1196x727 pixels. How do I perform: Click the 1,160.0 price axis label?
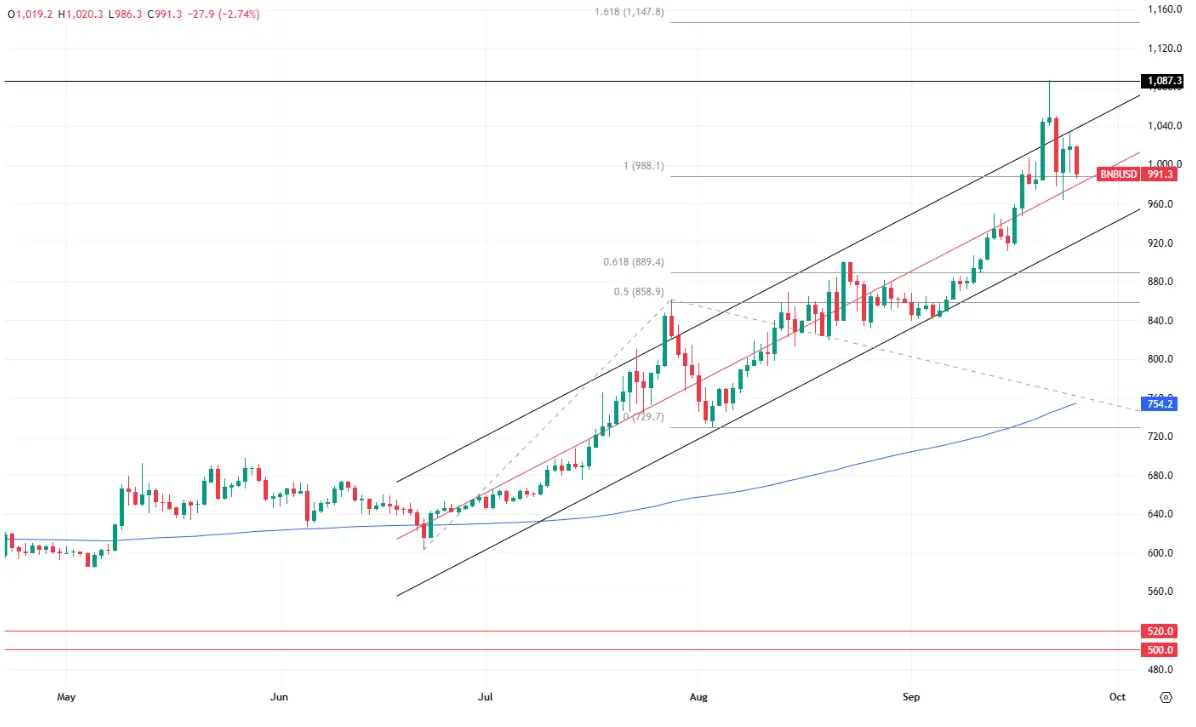click(1165, 9)
